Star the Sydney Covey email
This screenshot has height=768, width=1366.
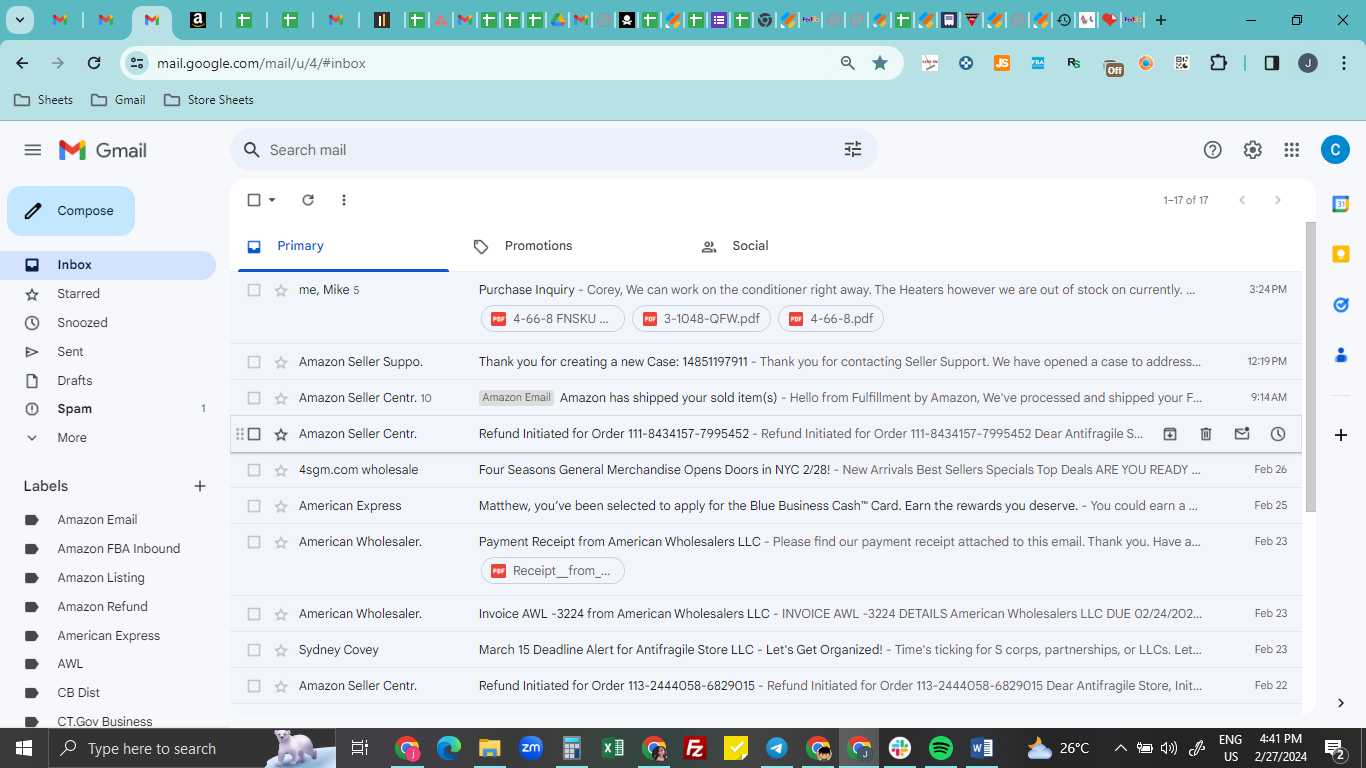point(281,650)
